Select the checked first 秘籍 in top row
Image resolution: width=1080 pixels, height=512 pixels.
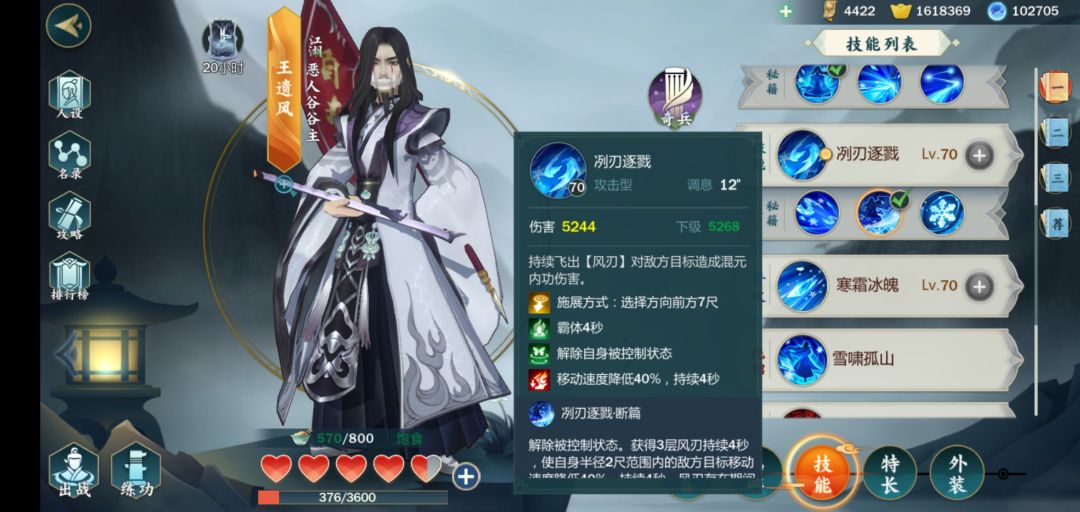(x=817, y=83)
